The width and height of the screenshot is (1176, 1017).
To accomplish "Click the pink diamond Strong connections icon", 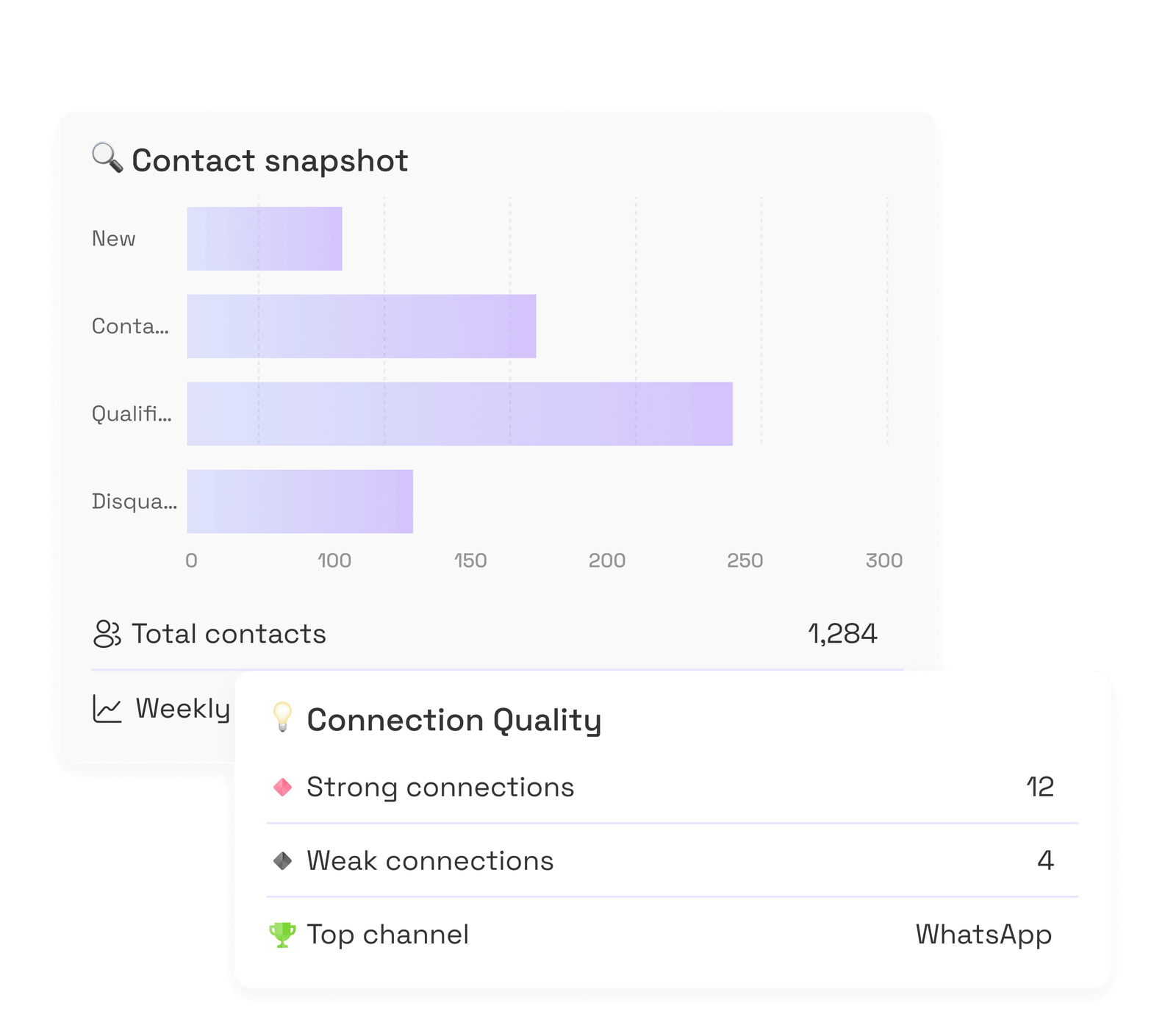I will point(283,788).
